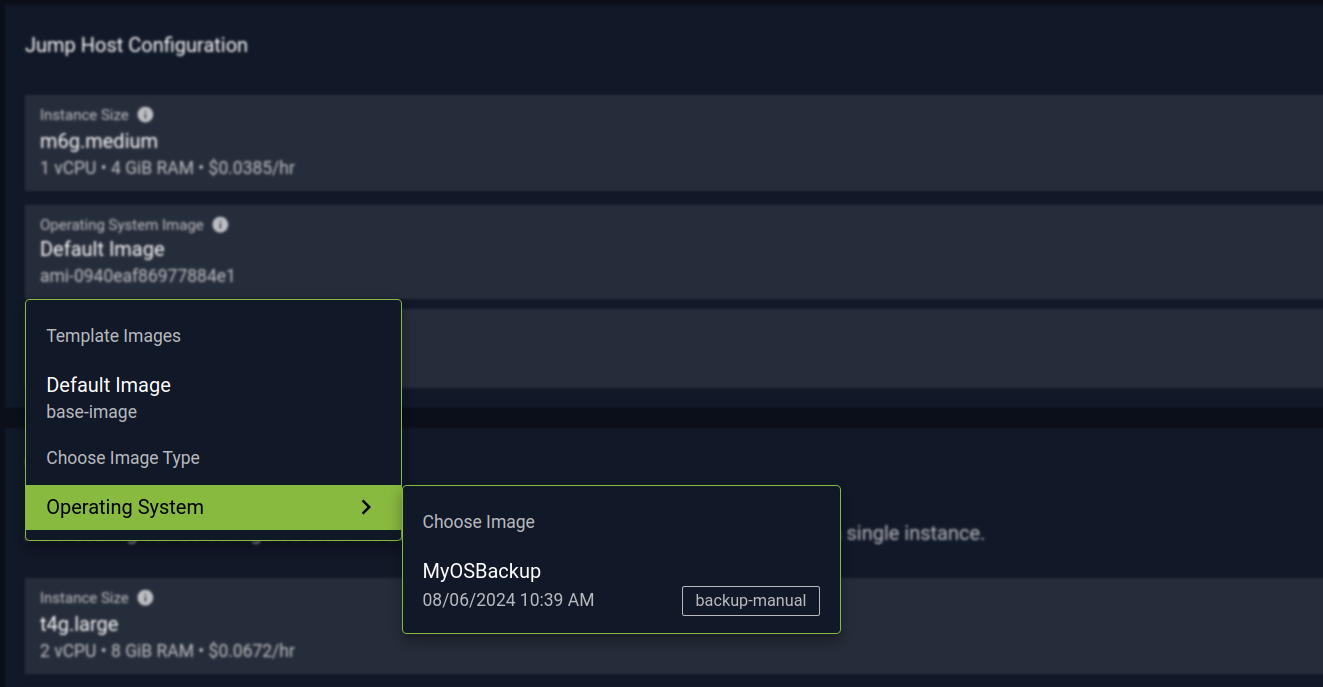Click the 2 vCPU 8 GiB RAM details line
Image resolution: width=1323 pixels, height=687 pixels.
point(167,651)
